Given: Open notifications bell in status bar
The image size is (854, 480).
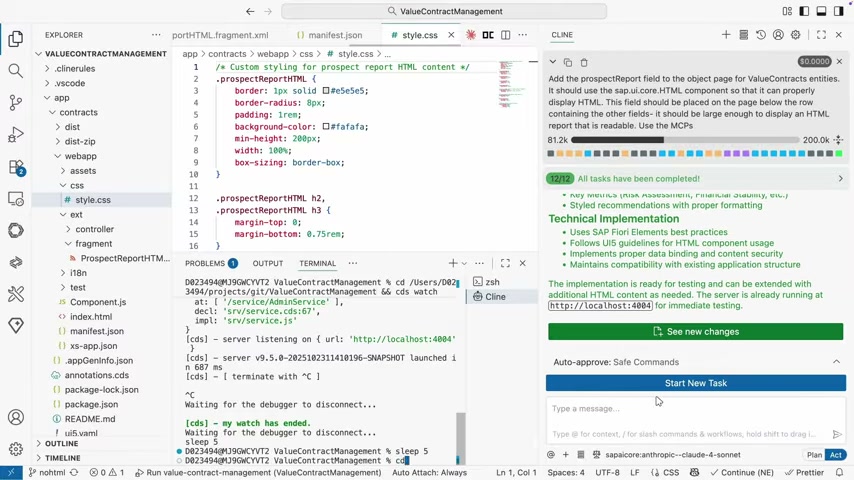Looking at the screenshot, I should [839, 472].
